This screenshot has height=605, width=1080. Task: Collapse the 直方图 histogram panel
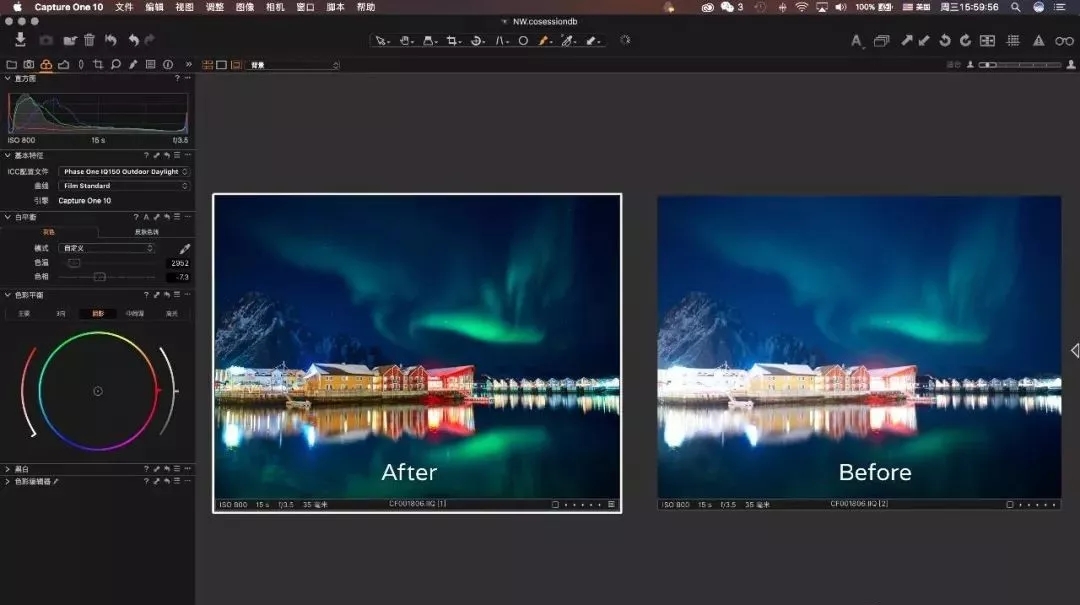click(x=8, y=79)
